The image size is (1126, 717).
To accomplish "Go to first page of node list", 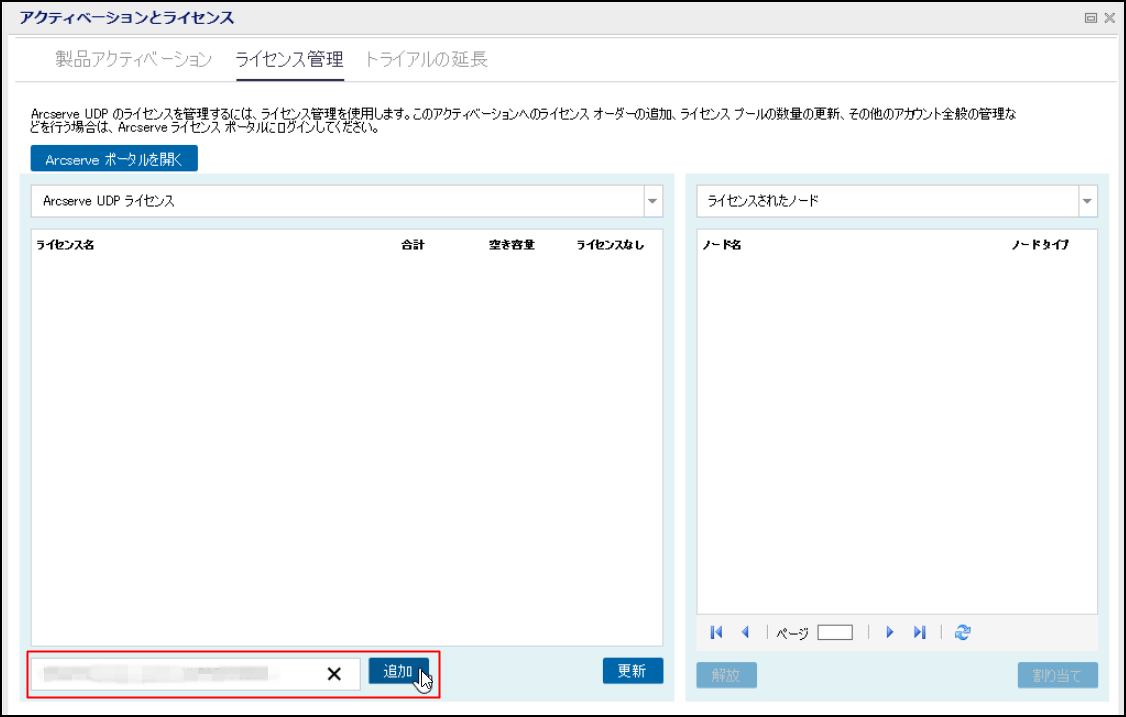I will [x=716, y=632].
